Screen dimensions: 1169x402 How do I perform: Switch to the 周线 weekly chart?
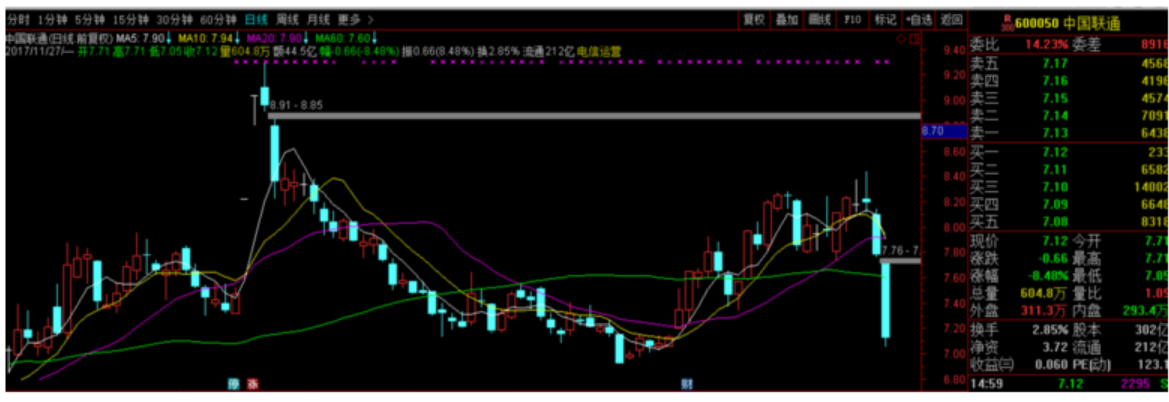tap(287, 19)
